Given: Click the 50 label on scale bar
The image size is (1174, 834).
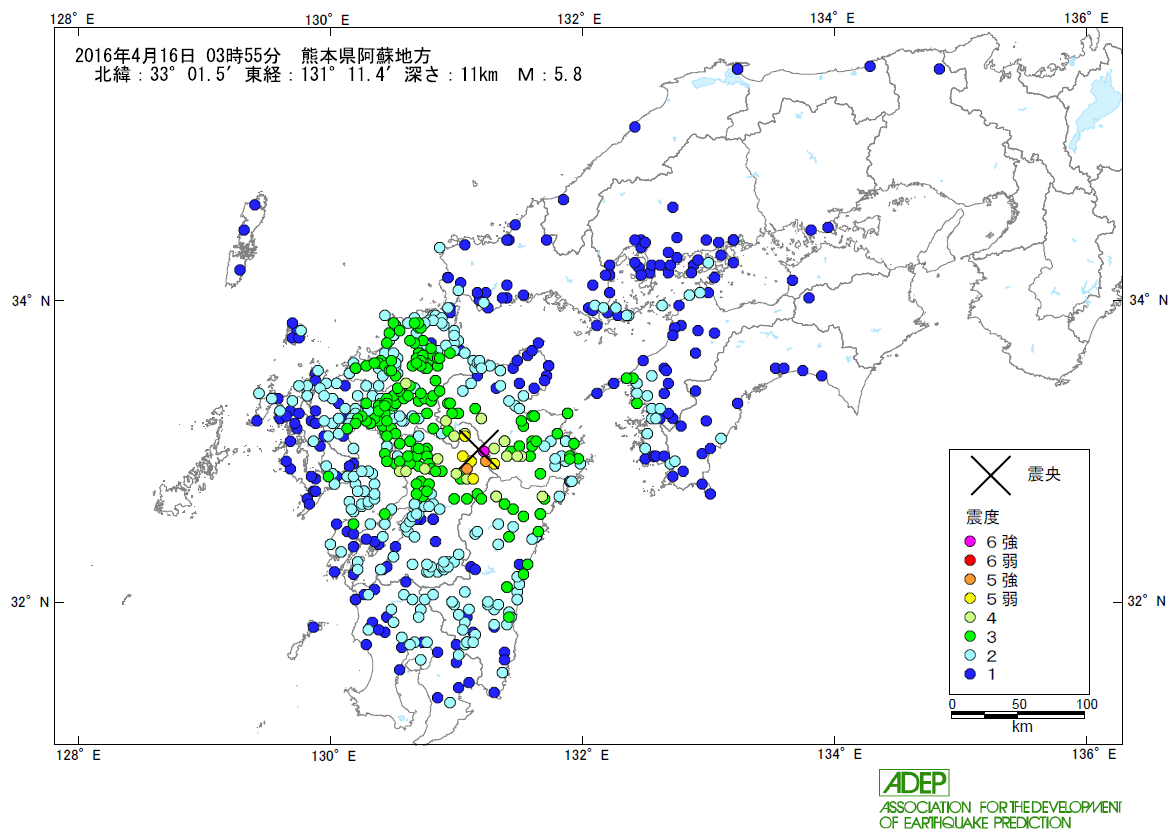Looking at the screenshot, I should [1019, 704].
